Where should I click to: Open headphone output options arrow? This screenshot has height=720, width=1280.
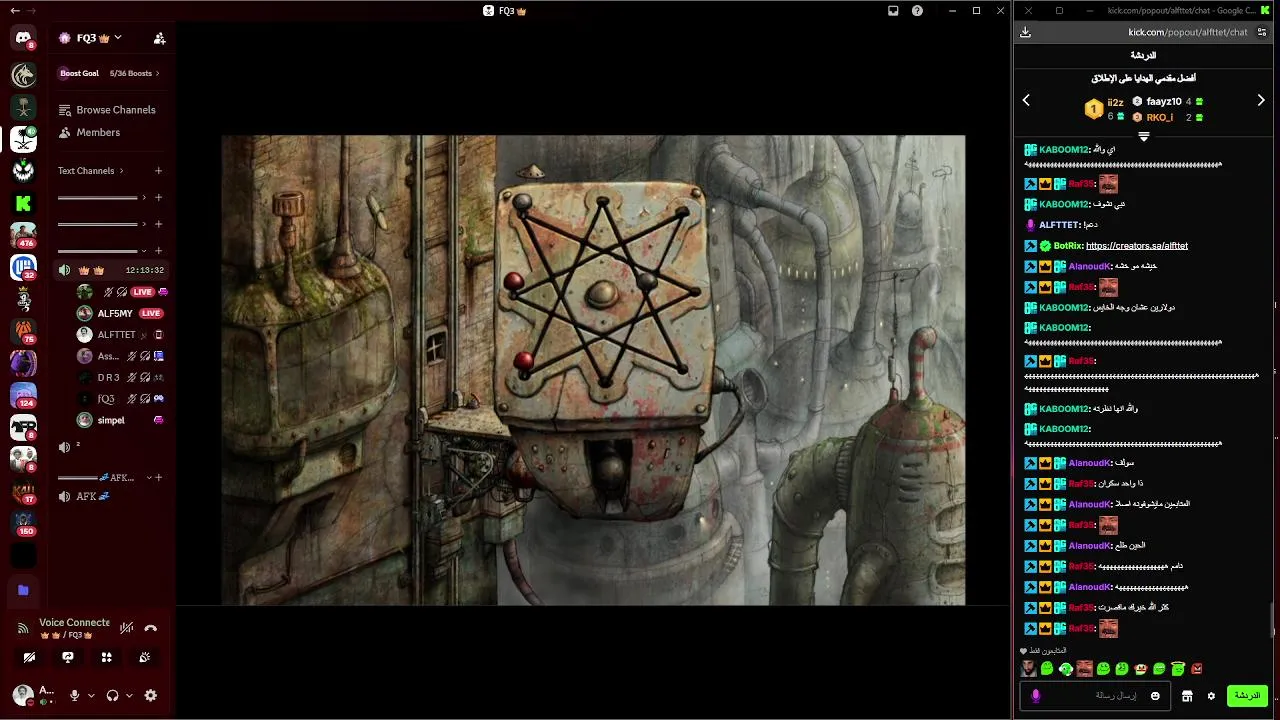(x=129, y=695)
